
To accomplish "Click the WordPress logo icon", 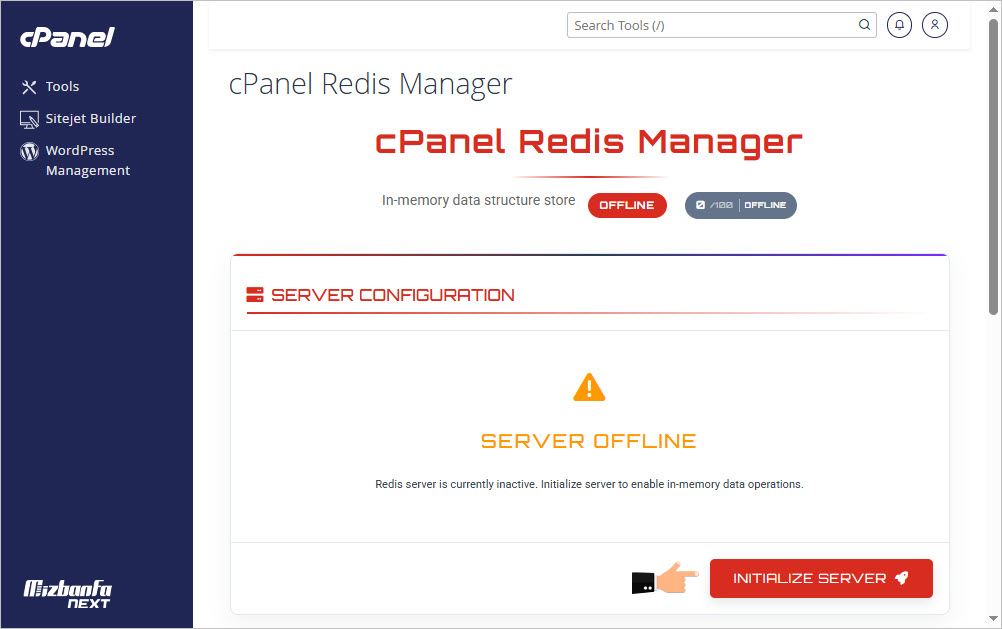I will [x=29, y=151].
